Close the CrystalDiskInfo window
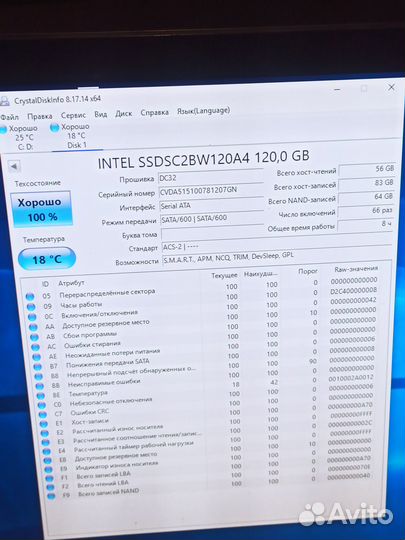Screen dimensions: 405x540 (391, 87)
